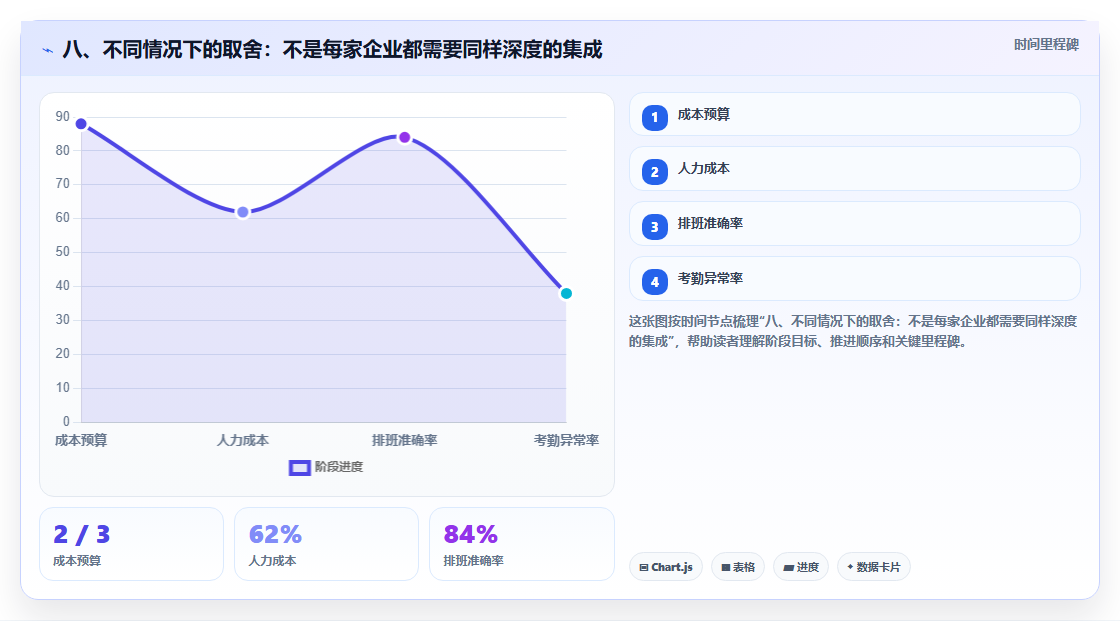
Task: Click the y-axis value 90
Action: (63, 116)
